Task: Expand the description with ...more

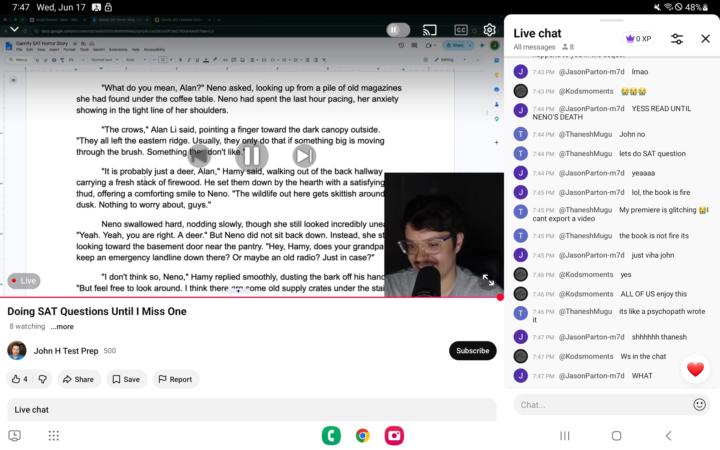Action: [x=62, y=326]
